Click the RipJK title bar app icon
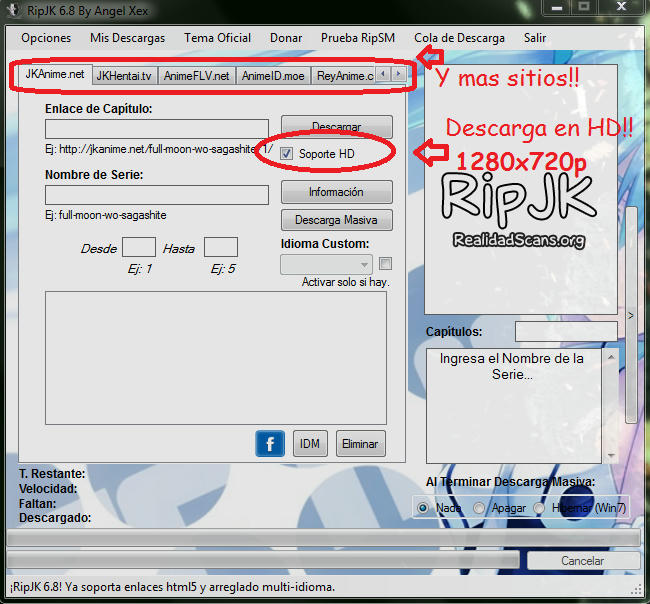Screen dimensions: 650x604 pos(14,10)
